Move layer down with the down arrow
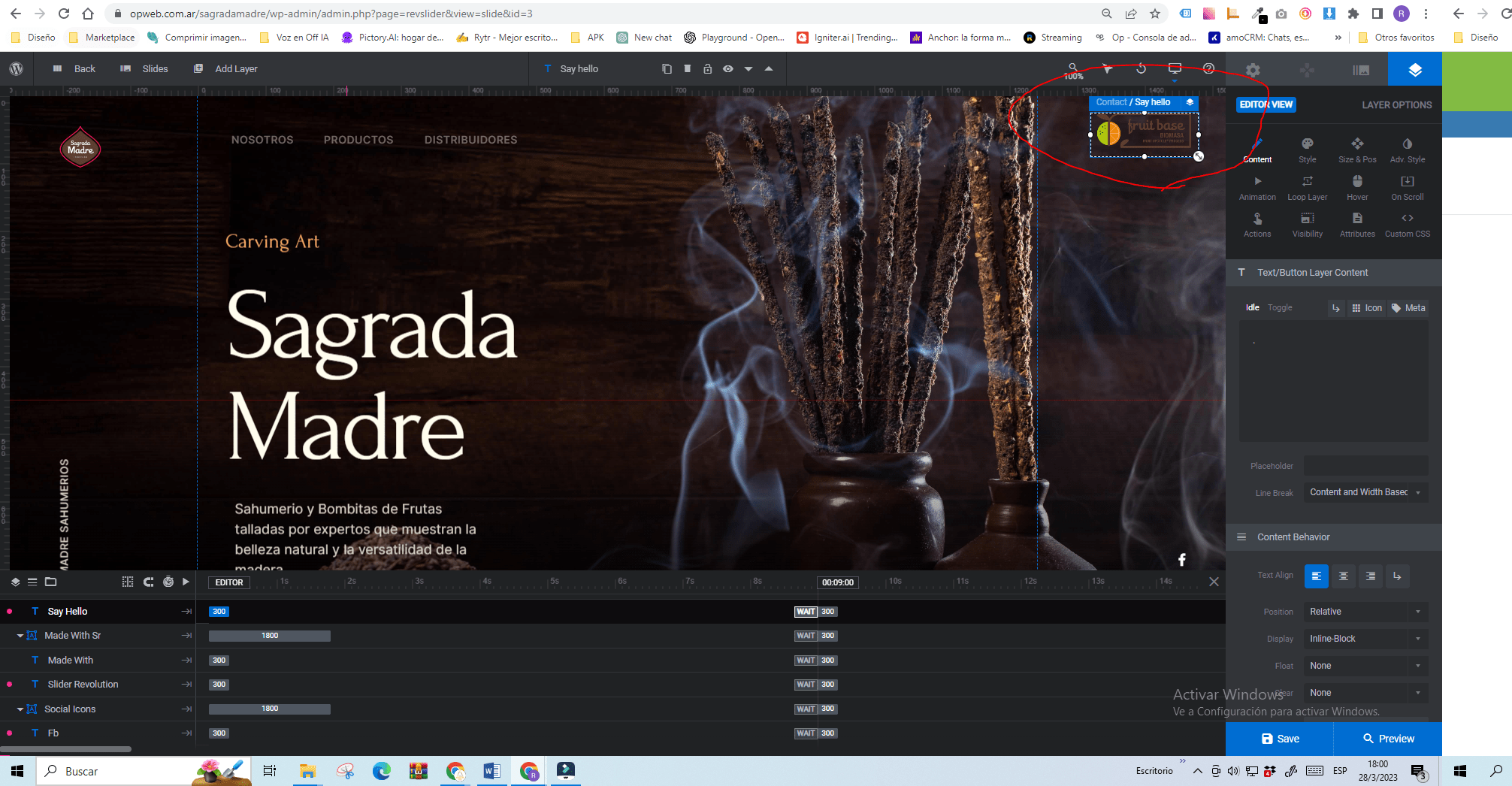This screenshot has width=1512, height=786. pos(748,69)
